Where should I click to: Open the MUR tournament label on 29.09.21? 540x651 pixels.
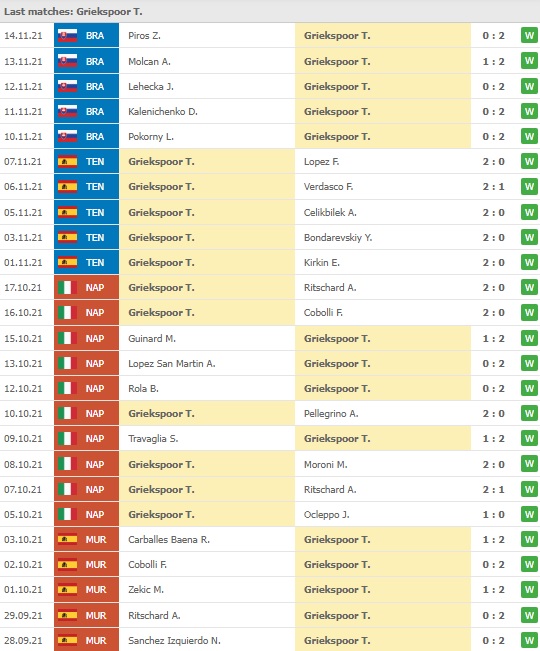[x=96, y=615]
